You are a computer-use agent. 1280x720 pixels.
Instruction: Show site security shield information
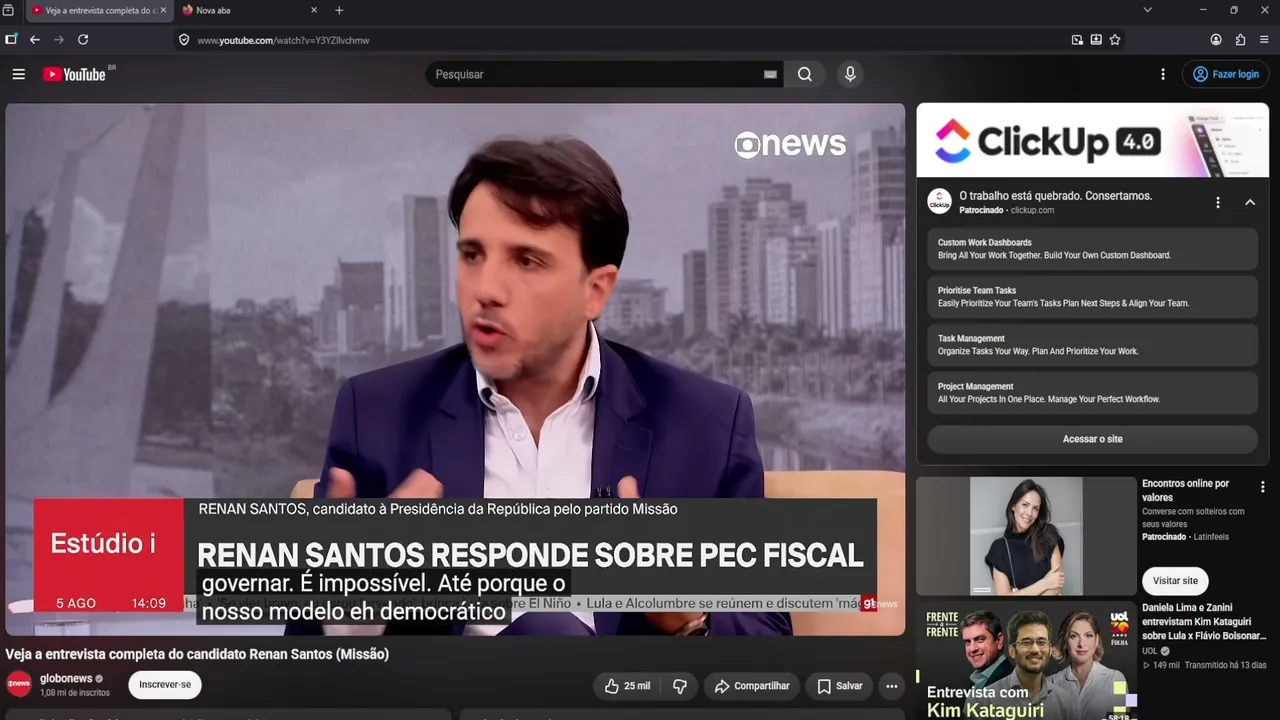pyautogui.click(x=184, y=40)
